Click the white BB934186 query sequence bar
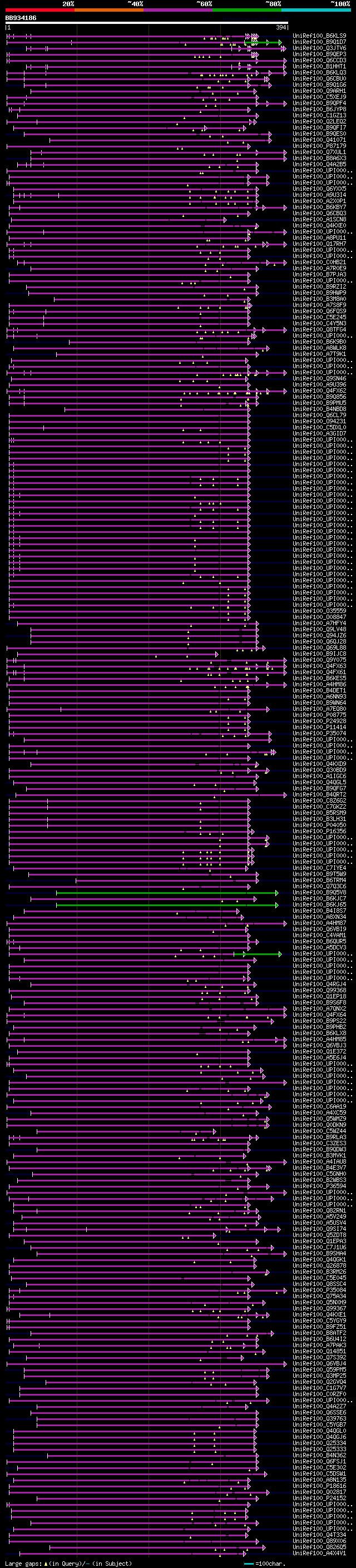 147,23
